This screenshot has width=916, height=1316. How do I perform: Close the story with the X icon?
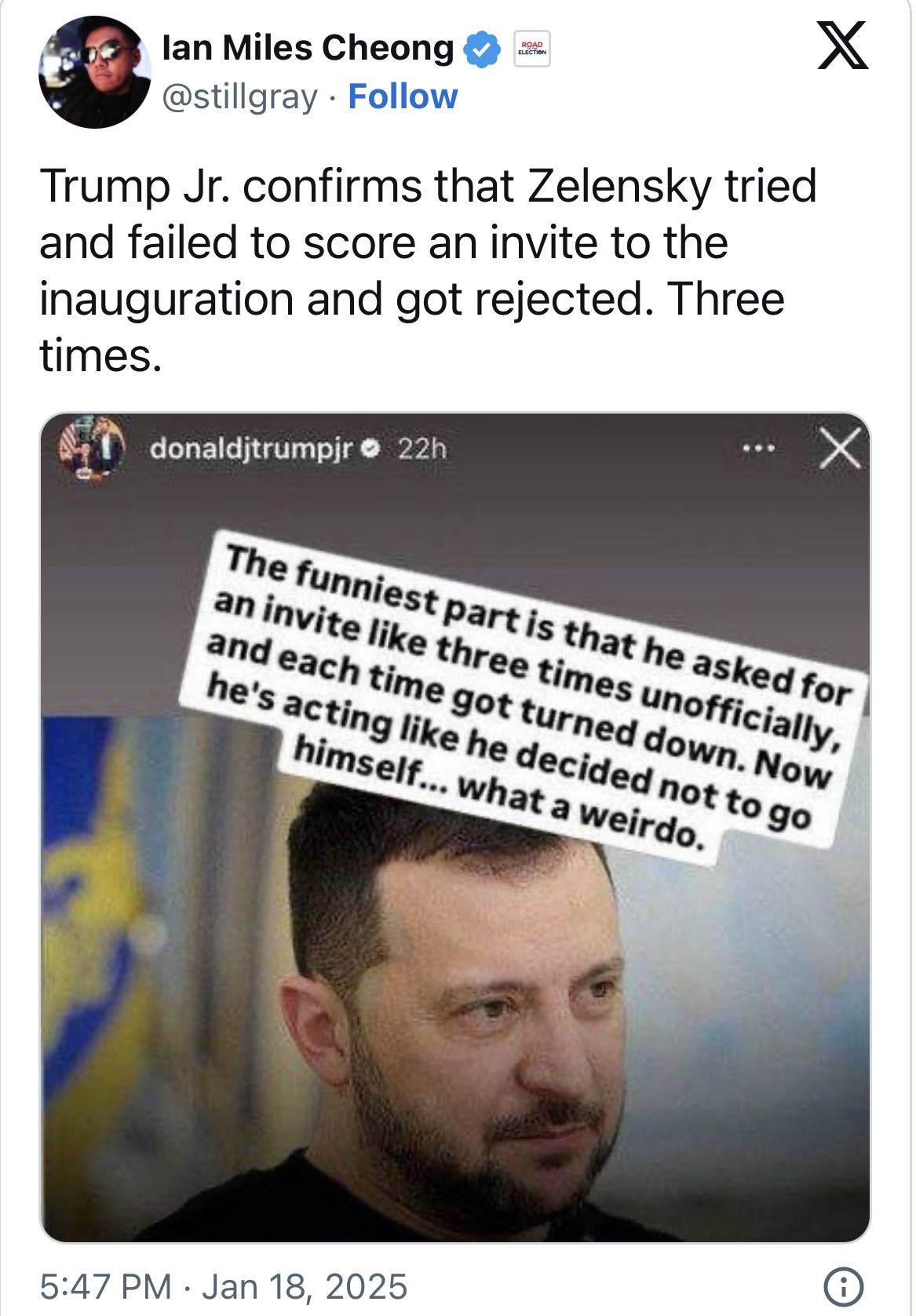[x=839, y=450]
